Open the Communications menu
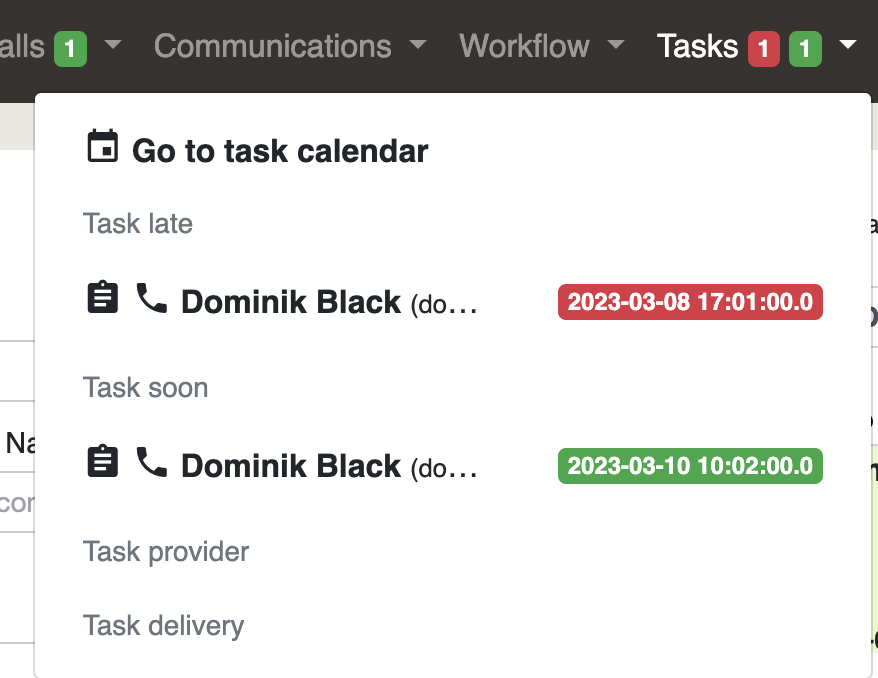Image resolution: width=878 pixels, height=678 pixels. pyautogui.click(x=273, y=46)
